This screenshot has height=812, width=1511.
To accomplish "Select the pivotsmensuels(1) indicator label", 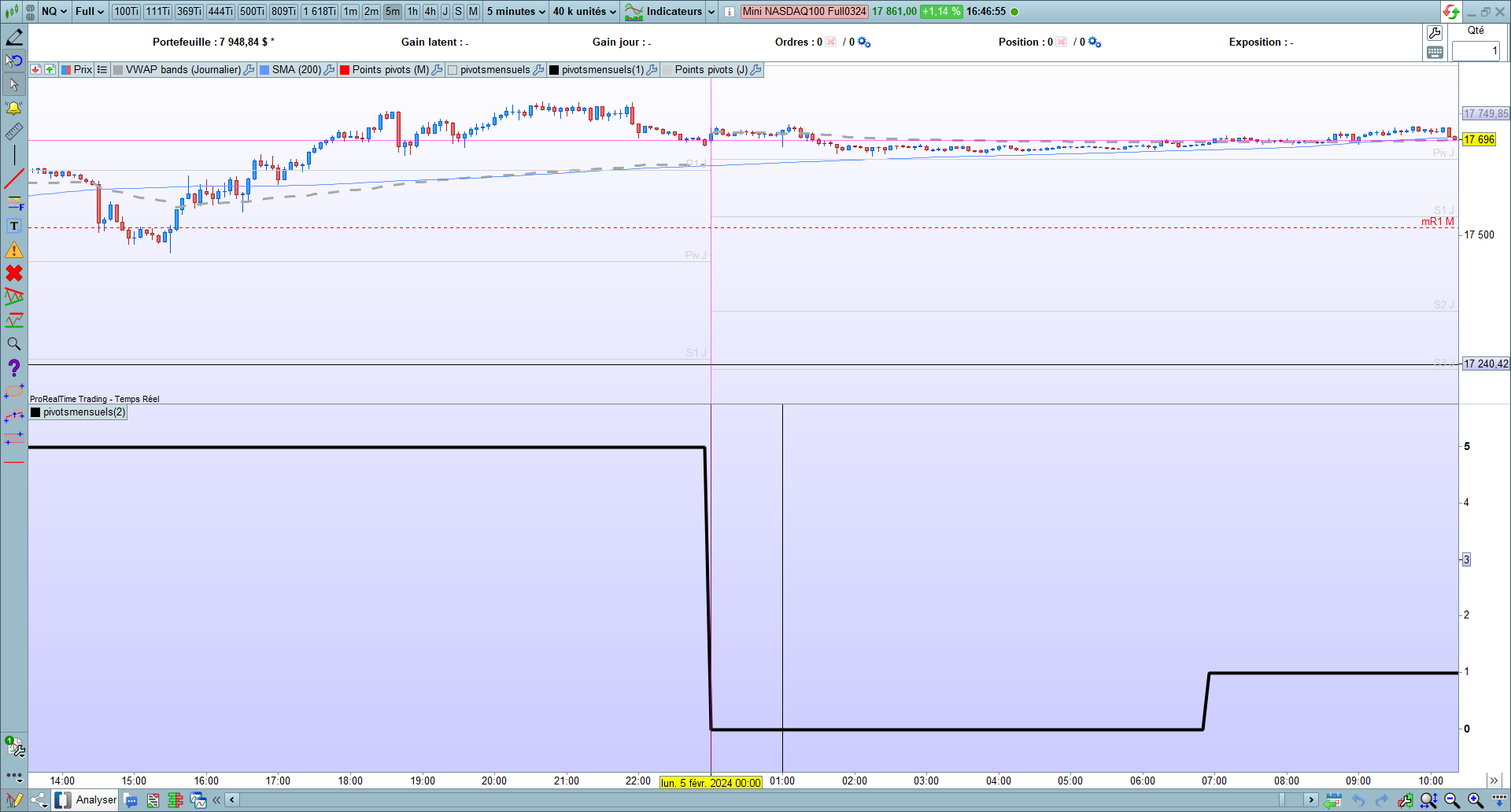I will 603,70.
